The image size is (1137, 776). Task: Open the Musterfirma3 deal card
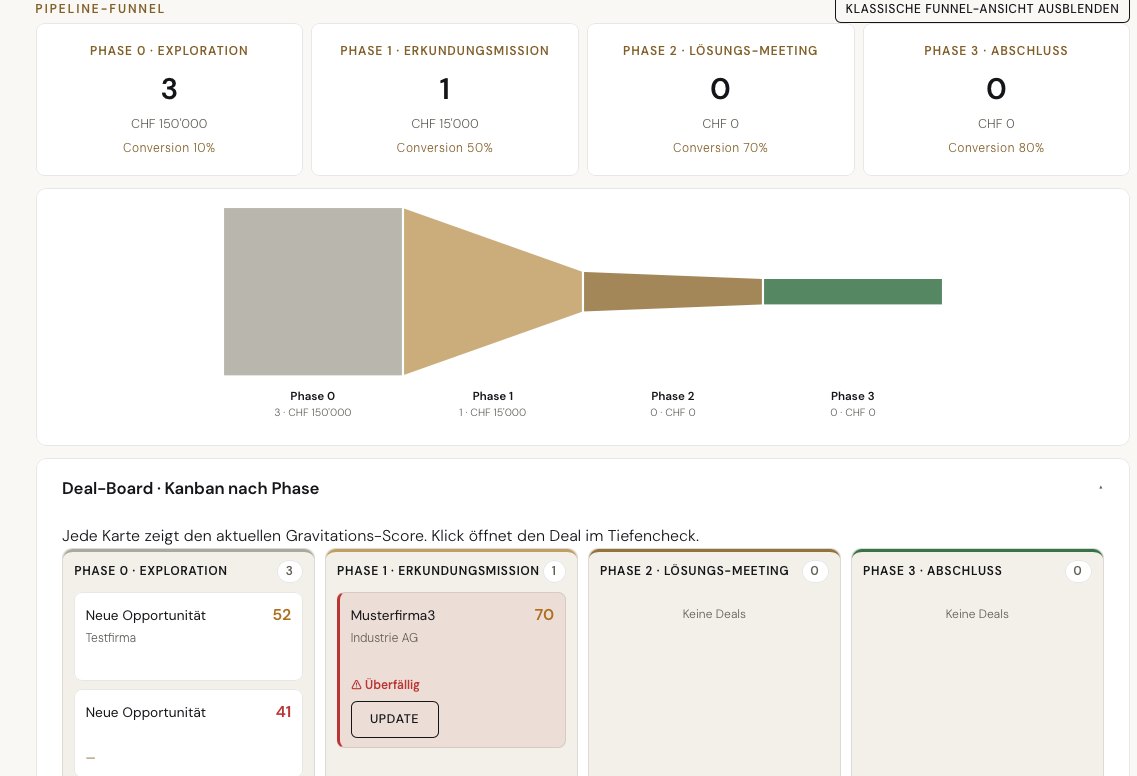[452, 670]
